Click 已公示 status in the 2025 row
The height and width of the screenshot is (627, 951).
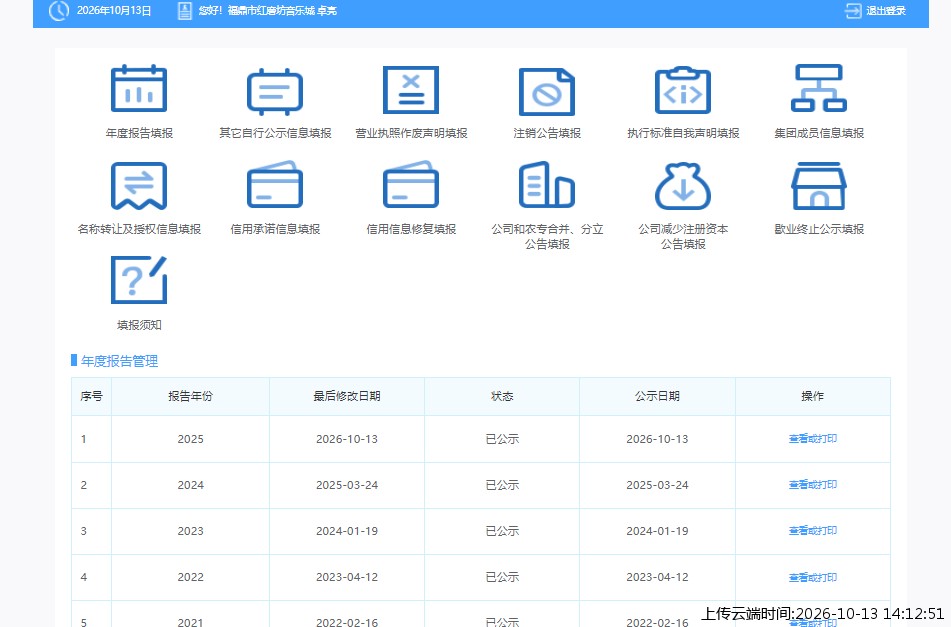pos(502,439)
